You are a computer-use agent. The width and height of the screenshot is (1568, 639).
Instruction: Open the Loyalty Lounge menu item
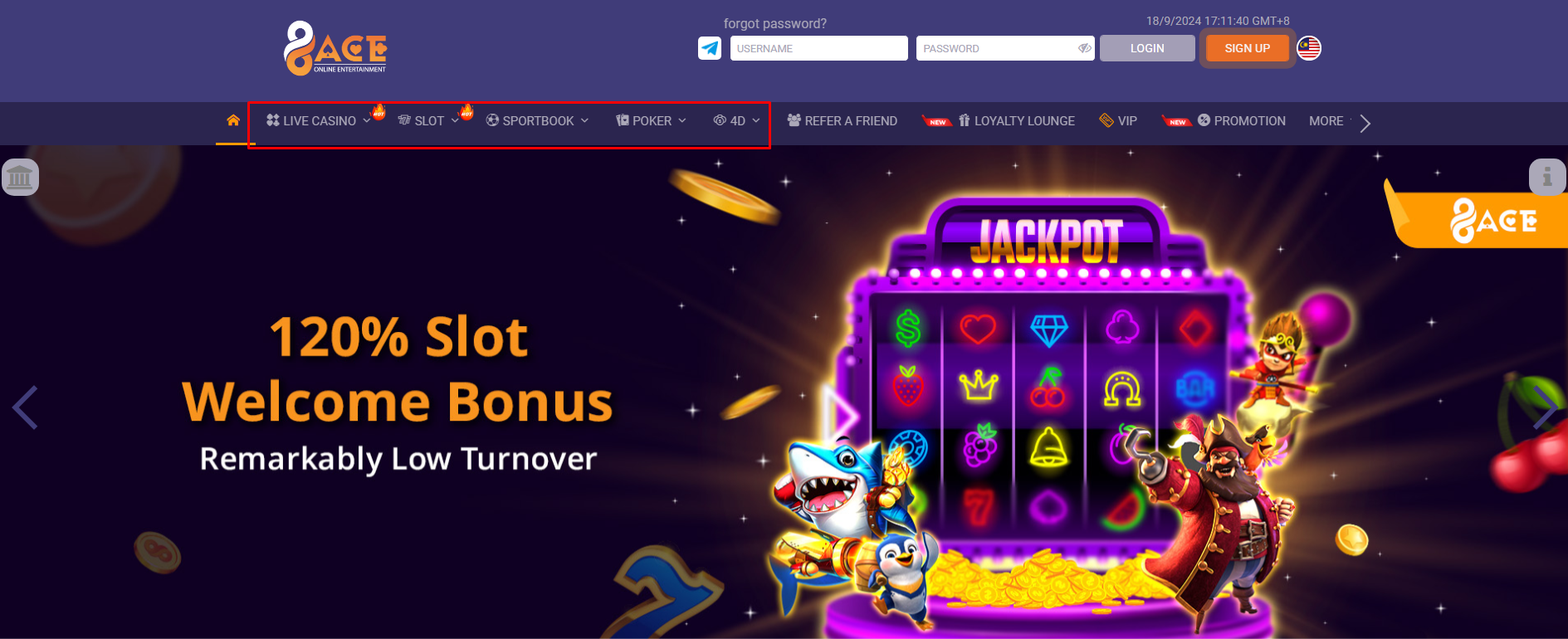(x=1016, y=120)
